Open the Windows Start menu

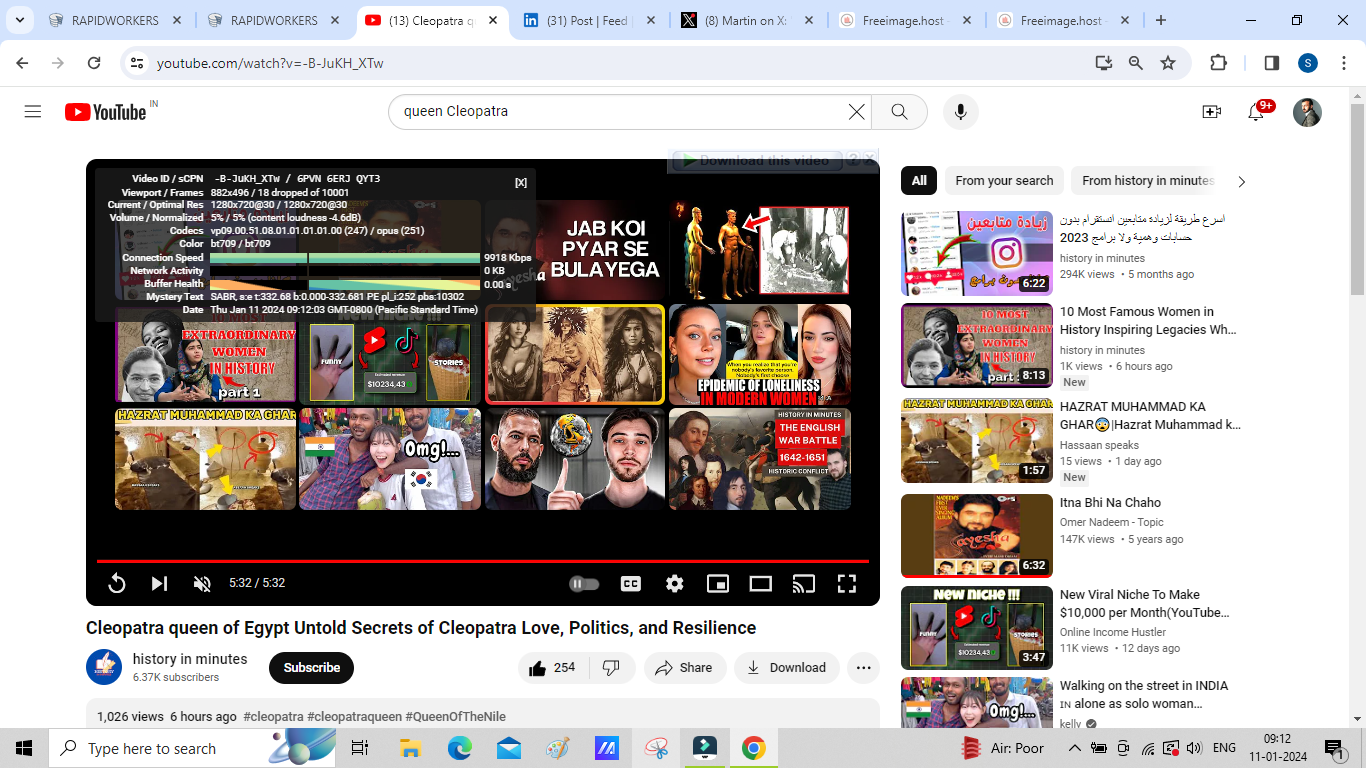tap(24, 748)
